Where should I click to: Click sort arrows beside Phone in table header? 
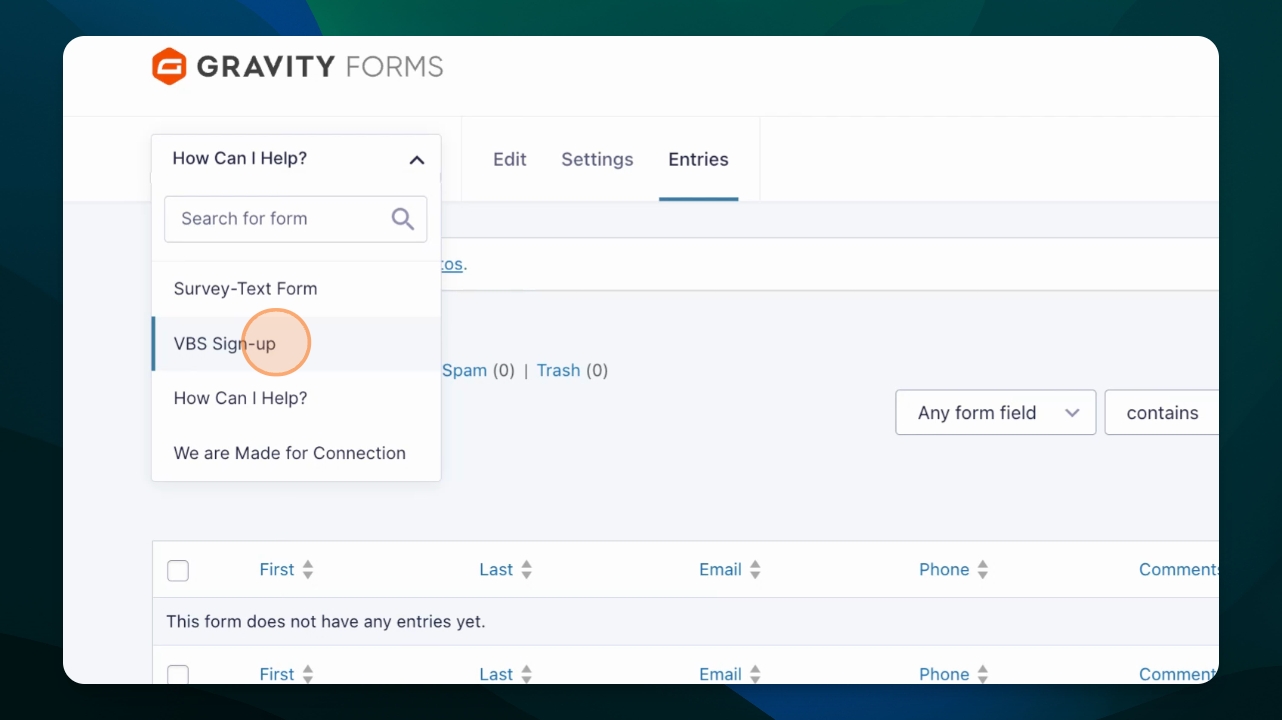point(983,570)
